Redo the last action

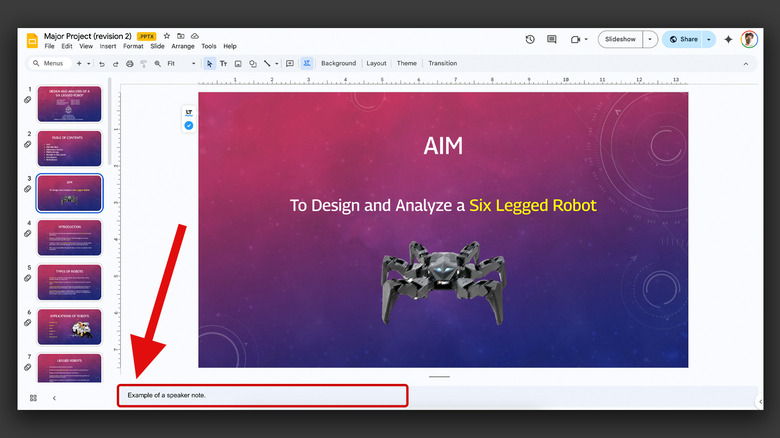tap(115, 64)
